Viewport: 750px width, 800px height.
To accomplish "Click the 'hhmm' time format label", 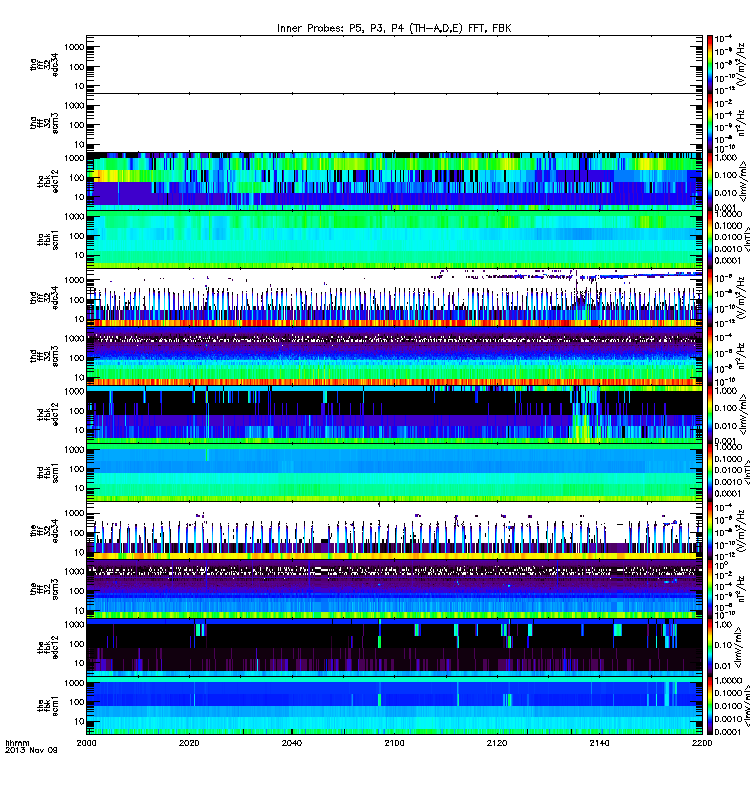I will pyautogui.click(x=17, y=743).
